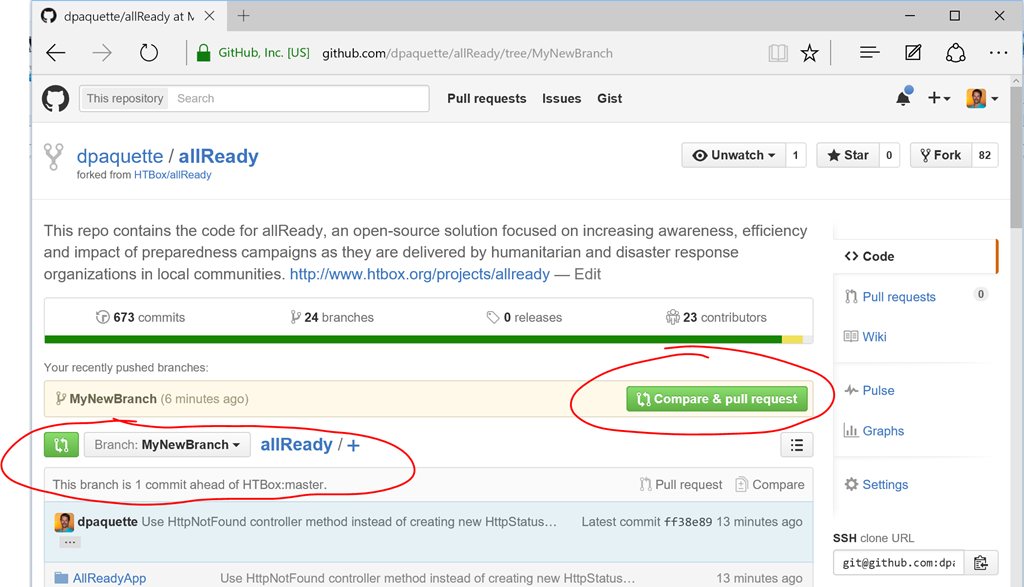The height and width of the screenshot is (587, 1024).
Task: Expand the commit message ellipsis
Action: (x=70, y=542)
